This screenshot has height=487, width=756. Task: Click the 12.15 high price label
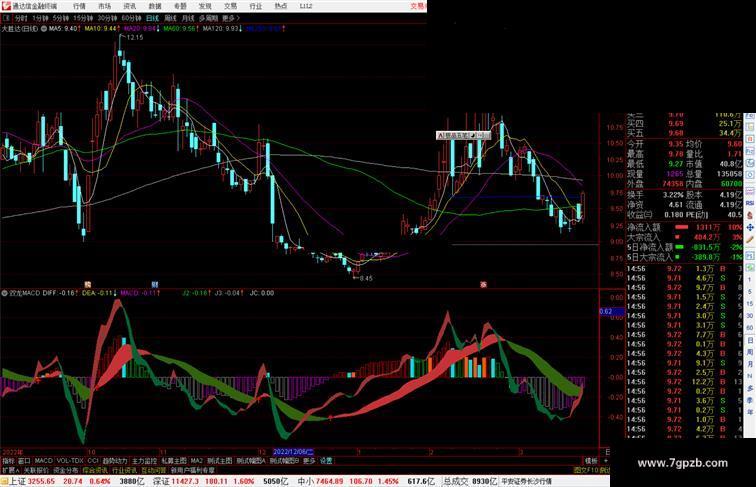point(135,37)
